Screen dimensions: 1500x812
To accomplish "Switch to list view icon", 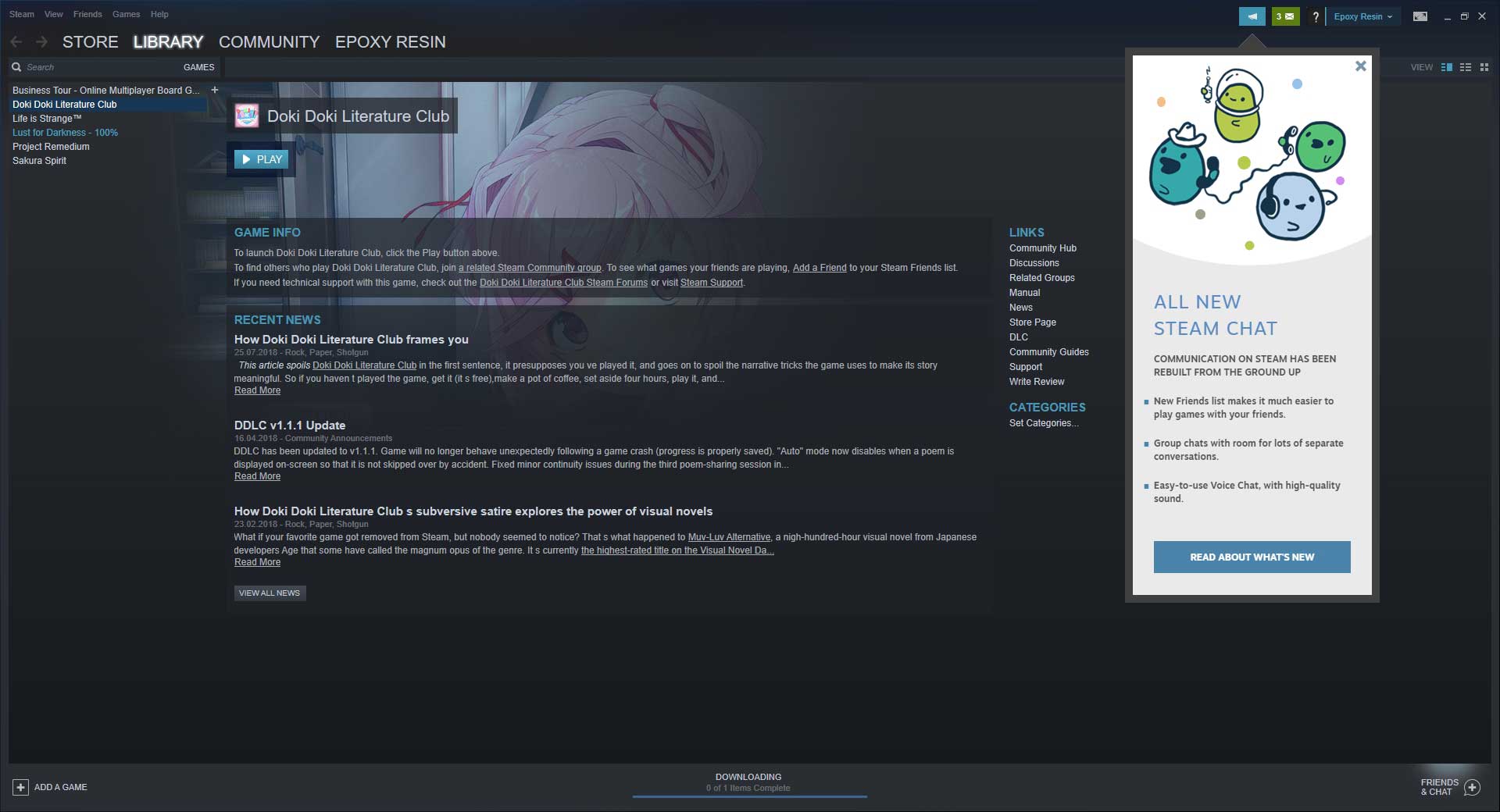I will [x=1466, y=67].
